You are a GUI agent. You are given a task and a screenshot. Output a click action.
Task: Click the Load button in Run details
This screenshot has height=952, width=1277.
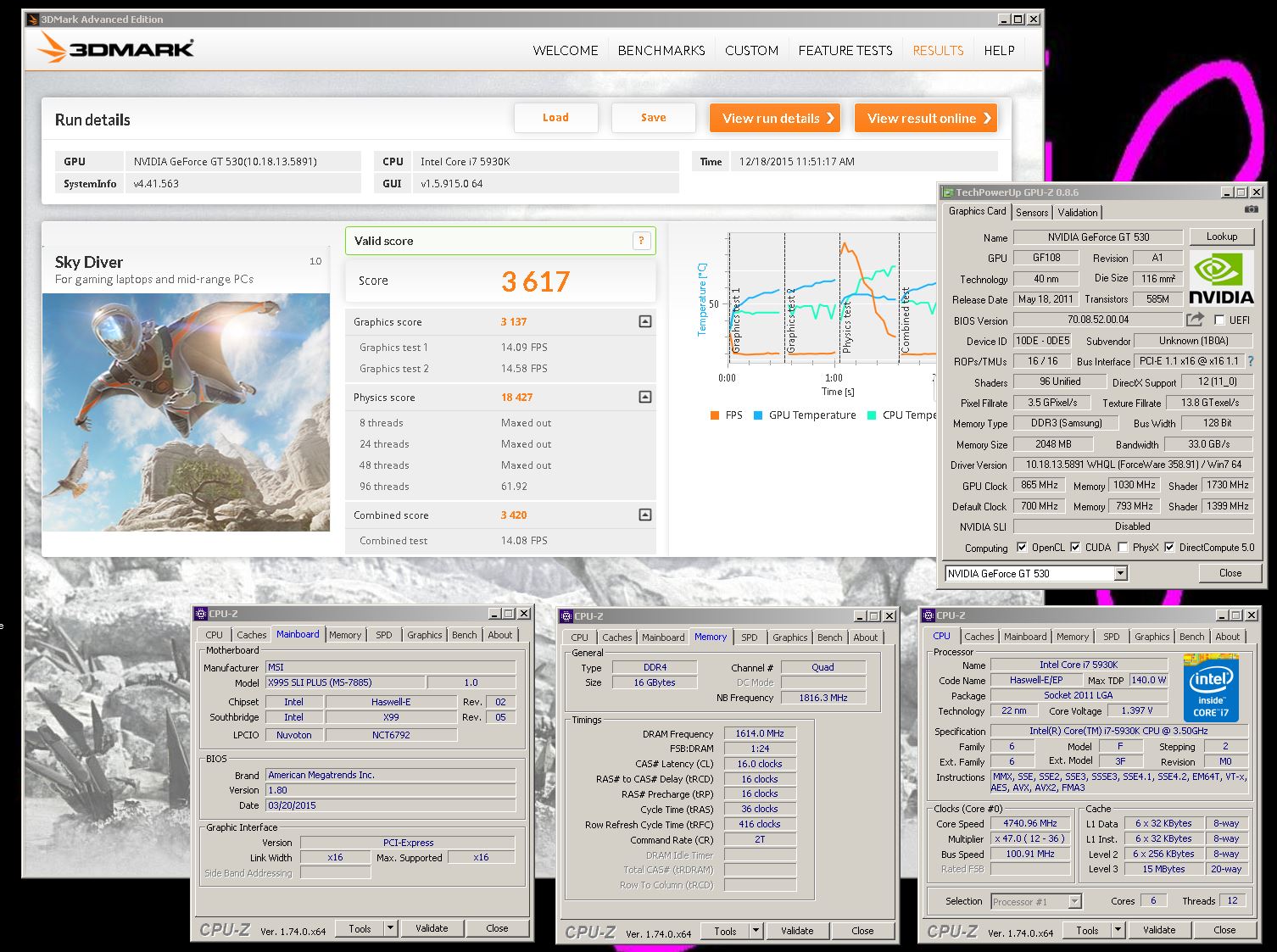(x=555, y=118)
